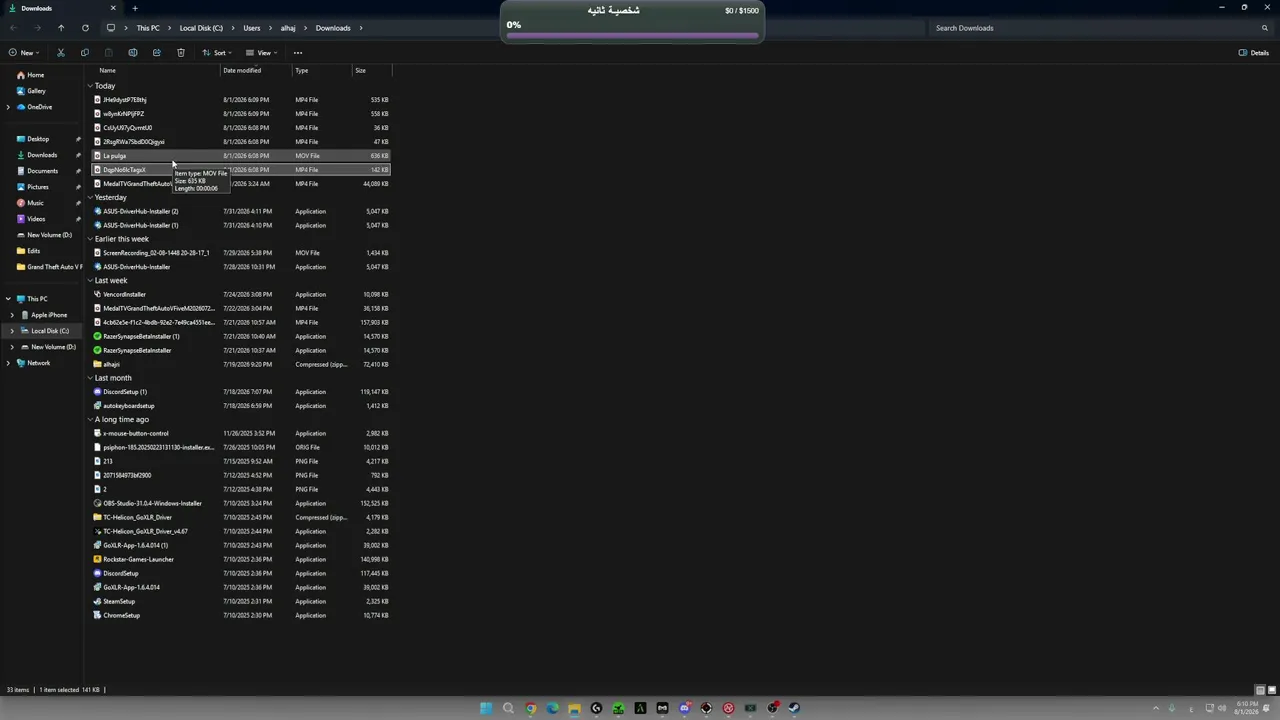Image resolution: width=1280 pixels, height=720 pixels.
Task: Open Desktop quick access folder
Action: click(33, 139)
